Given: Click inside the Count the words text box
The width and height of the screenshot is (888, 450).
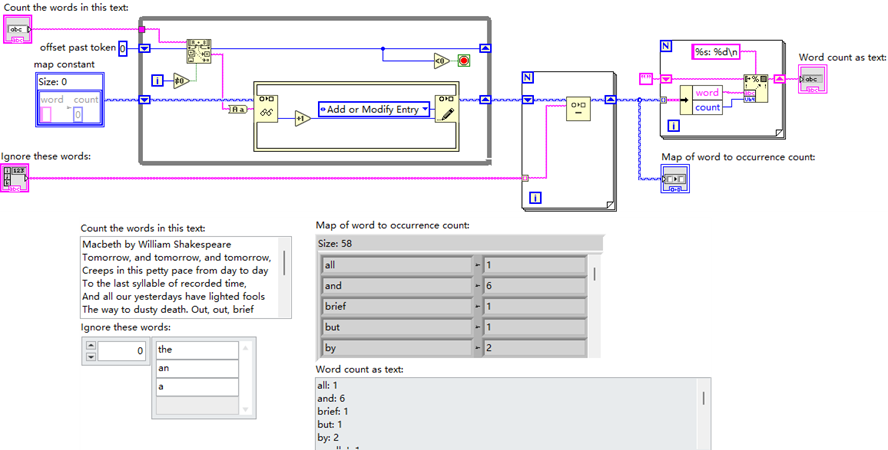Looking at the screenshot, I should click(x=180, y=277).
